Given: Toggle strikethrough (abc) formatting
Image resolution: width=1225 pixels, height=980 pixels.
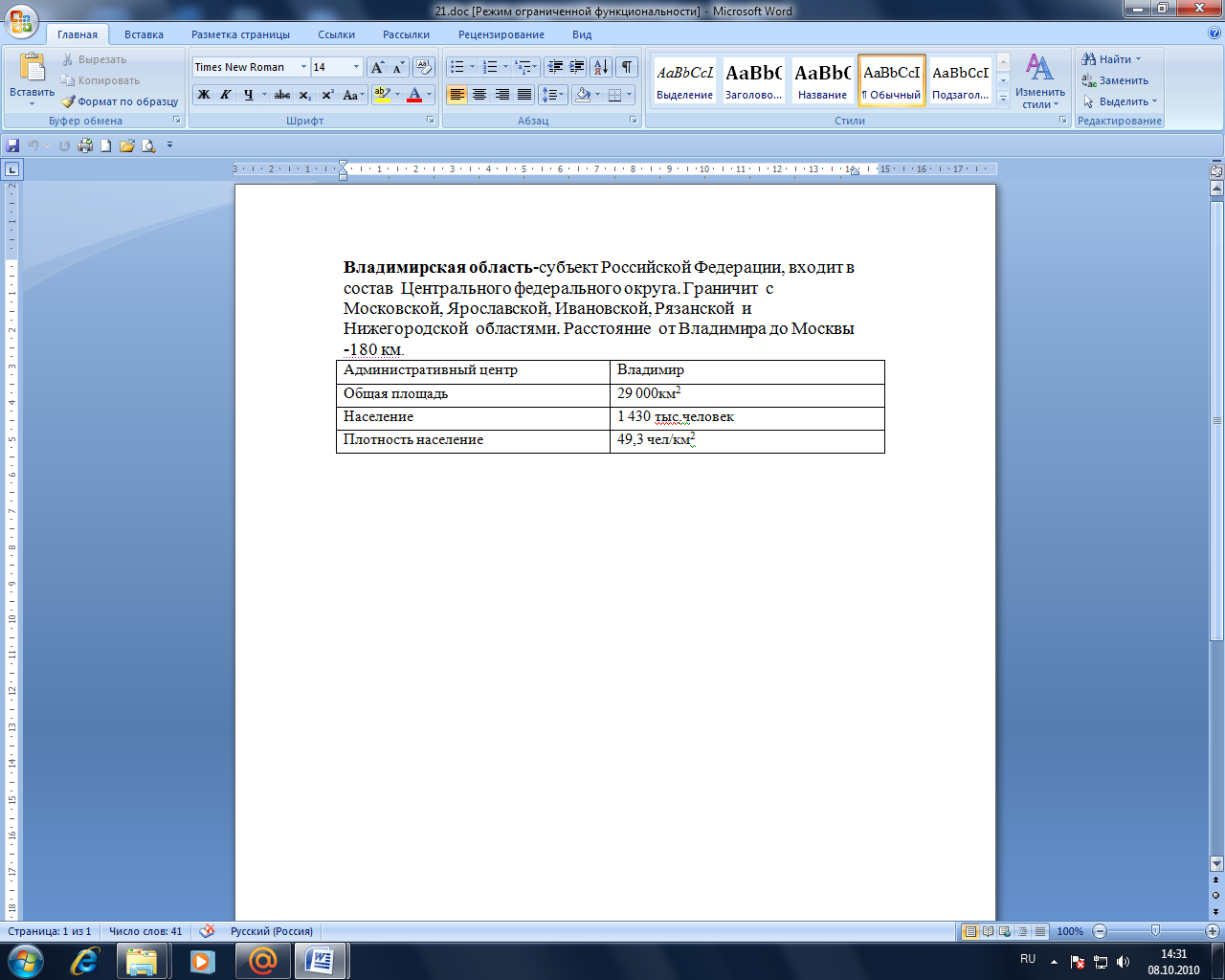Looking at the screenshot, I should pyautogui.click(x=281, y=95).
